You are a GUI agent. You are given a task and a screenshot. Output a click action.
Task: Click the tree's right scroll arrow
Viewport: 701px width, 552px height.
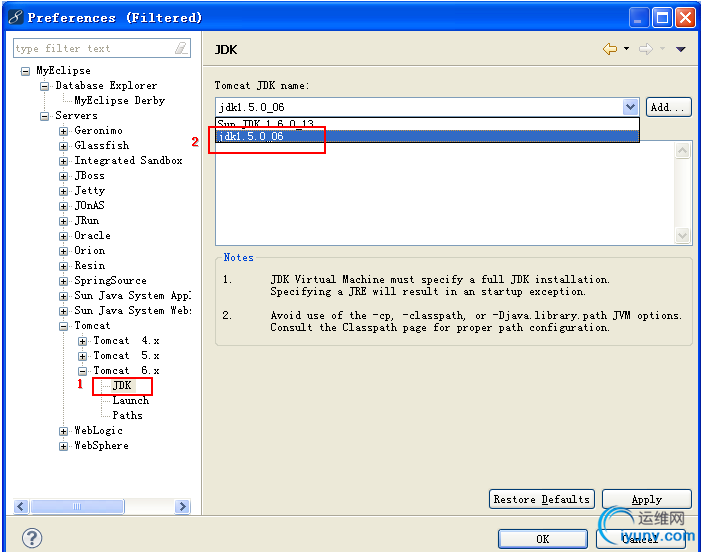point(182,506)
